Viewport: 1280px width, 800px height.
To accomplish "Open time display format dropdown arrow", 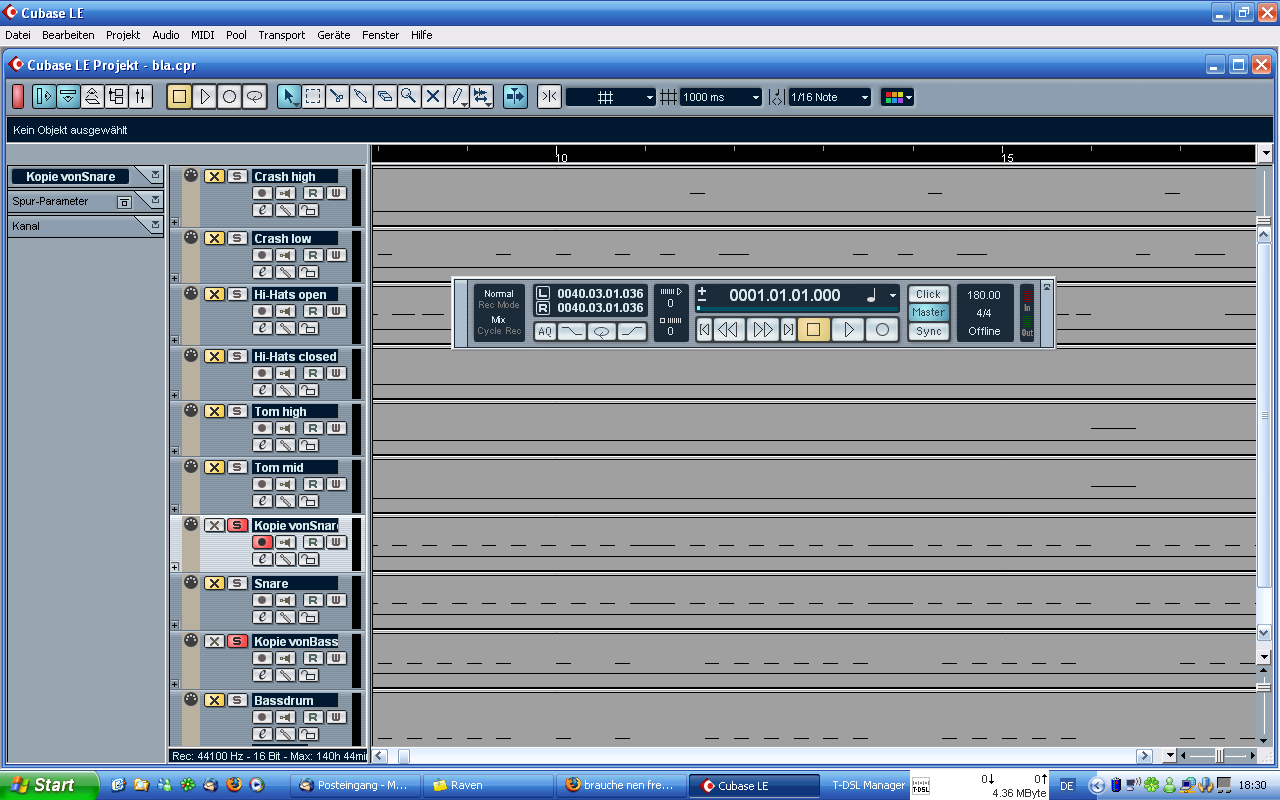I will pos(893,296).
